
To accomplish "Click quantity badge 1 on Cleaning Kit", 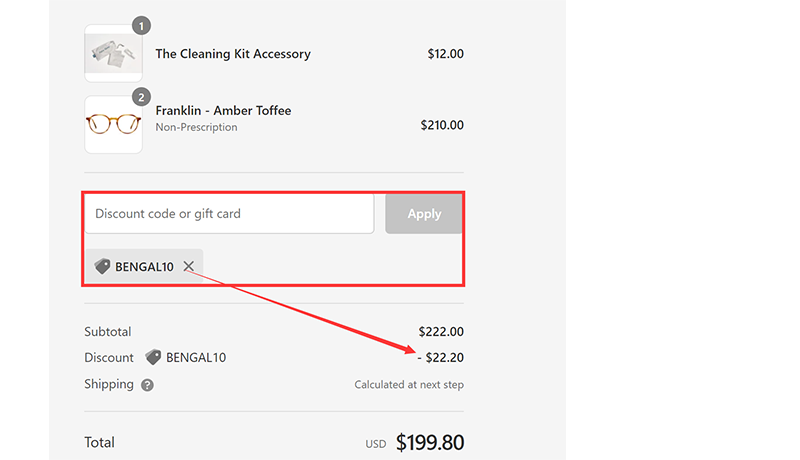I will point(141,25).
